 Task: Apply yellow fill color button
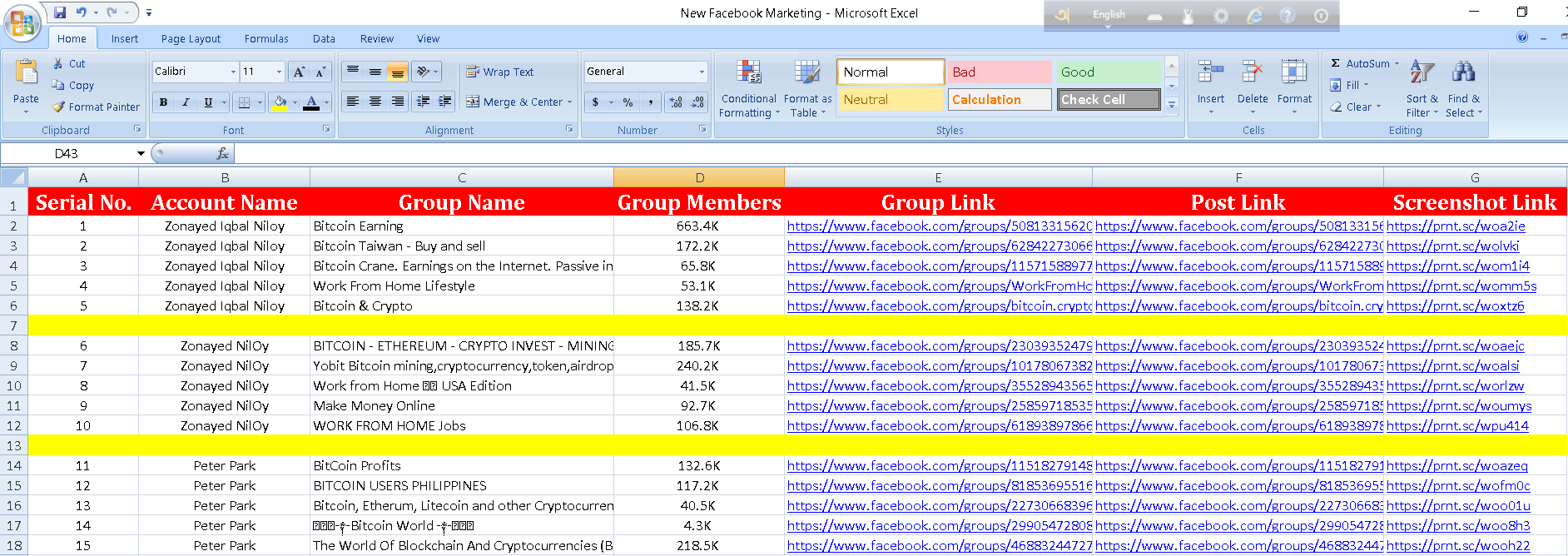[x=280, y=102]
